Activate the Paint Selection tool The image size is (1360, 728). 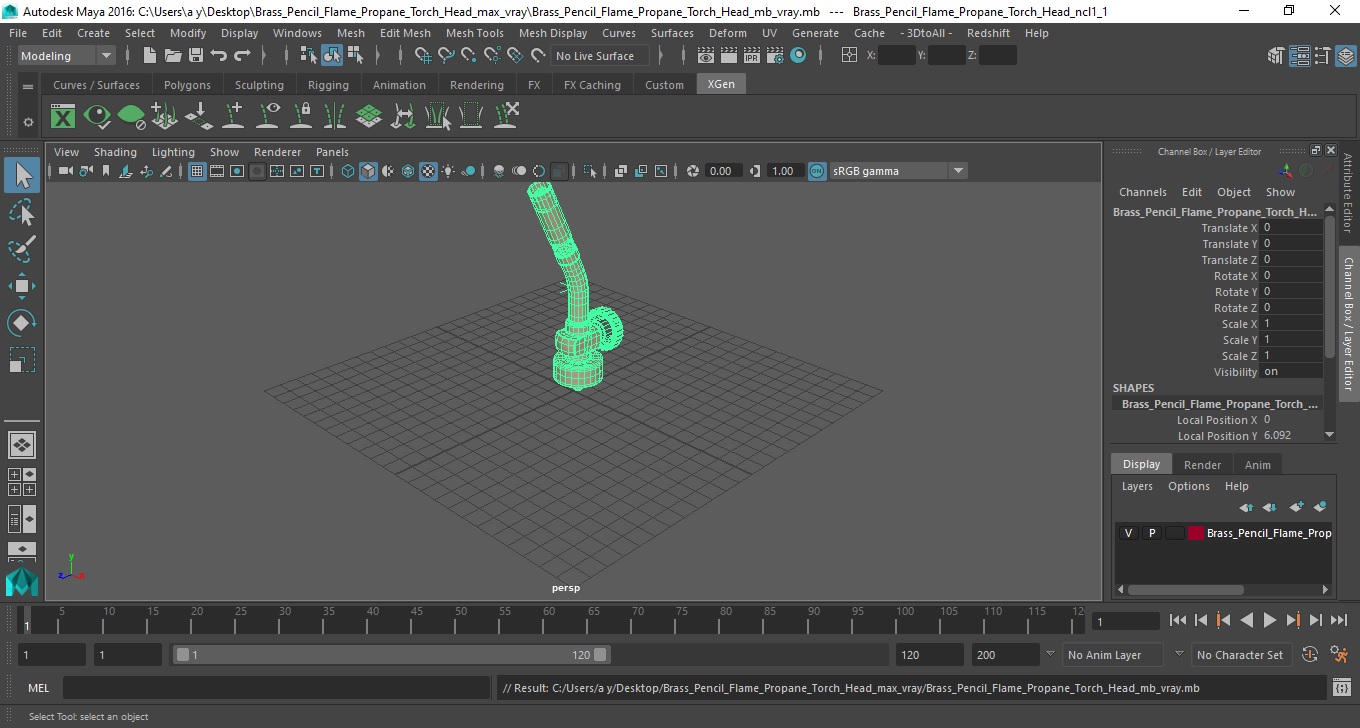pyautogui.click(x=22, y=249)
